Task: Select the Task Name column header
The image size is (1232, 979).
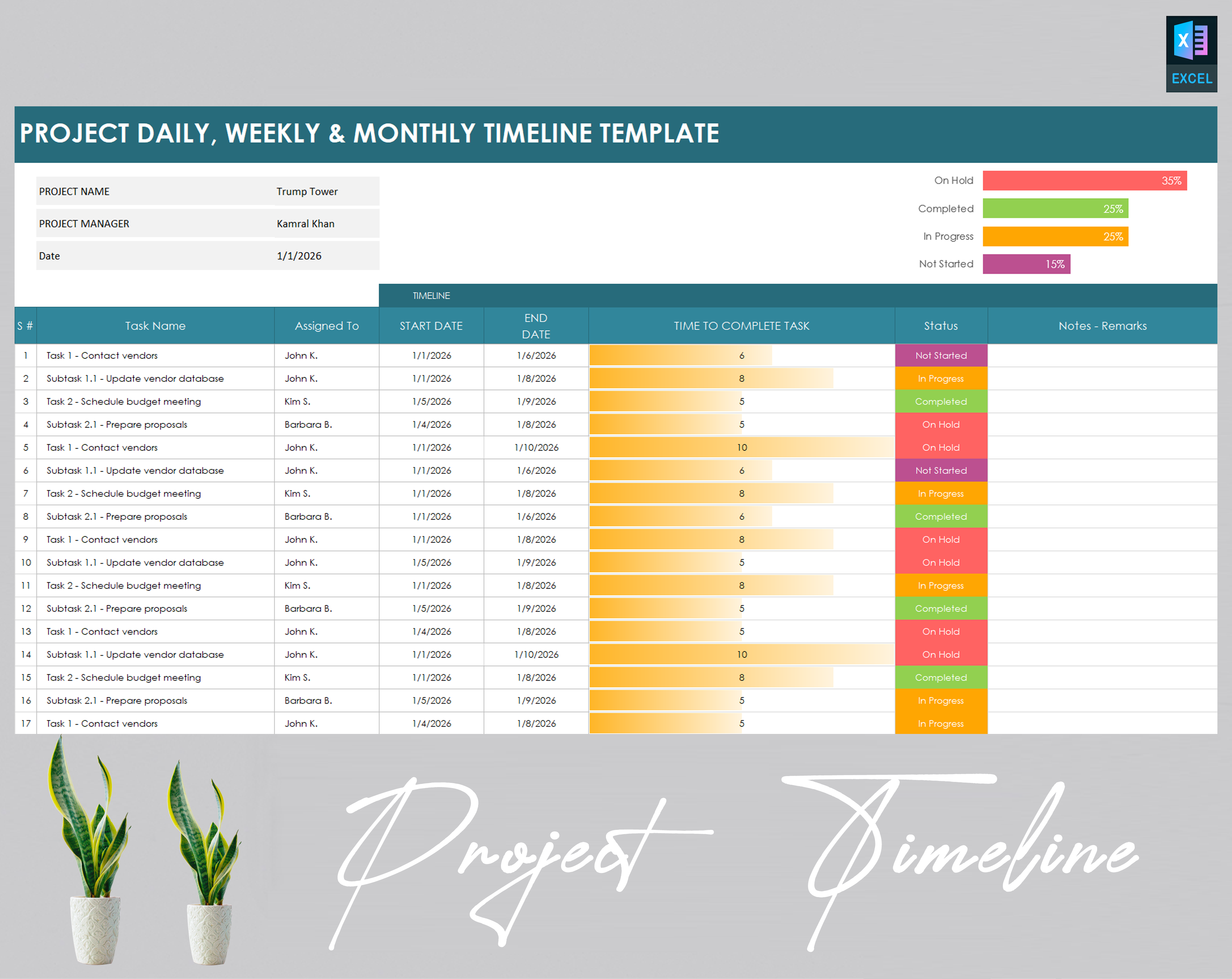Action: [155, 326]
